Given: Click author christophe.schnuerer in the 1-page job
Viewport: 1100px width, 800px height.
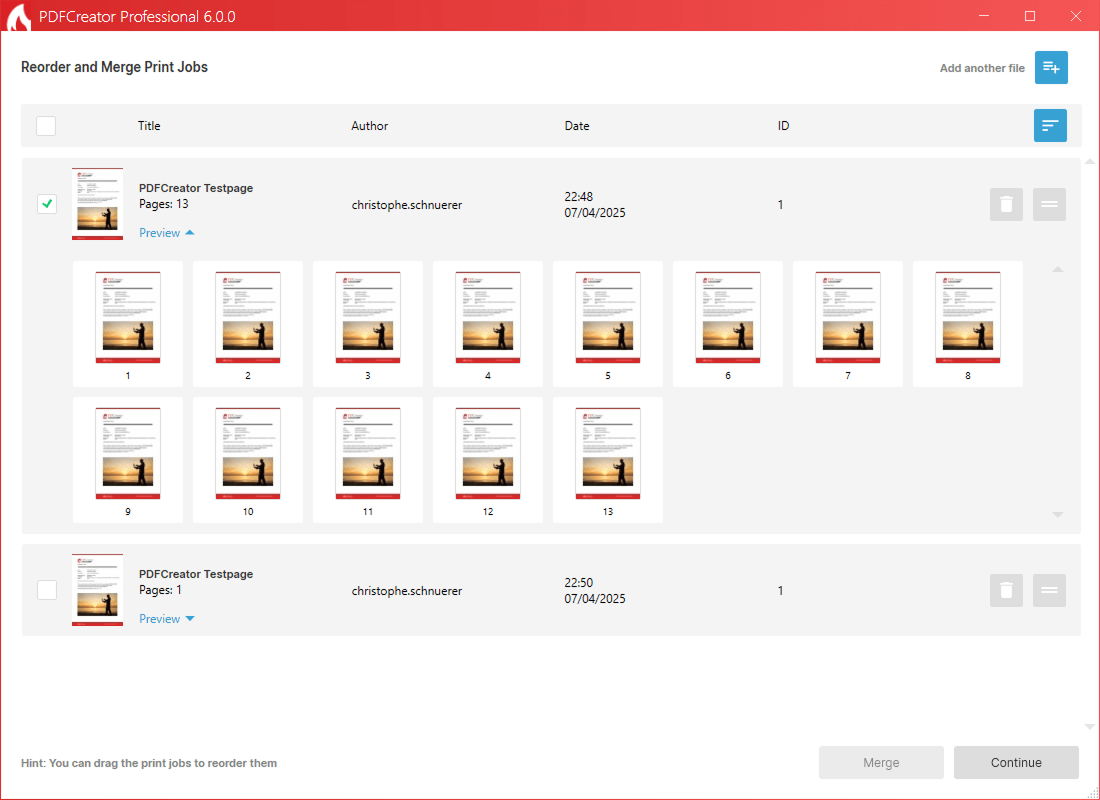Looking at the screenshot, I should 407,591.
